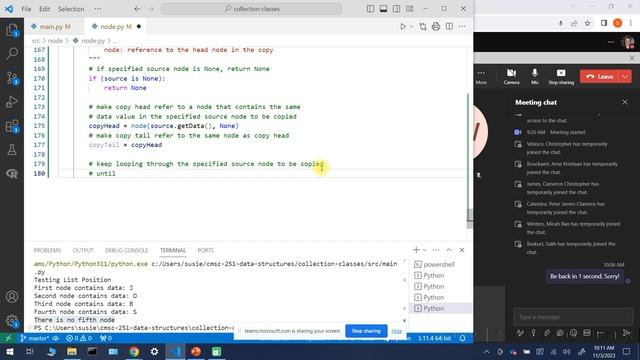Open the Source Control view
The image size is (640, 360).
click(x=12, y=78)
